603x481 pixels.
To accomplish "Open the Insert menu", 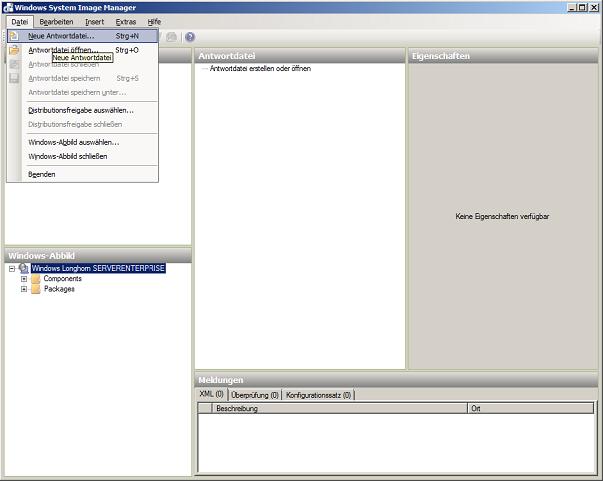I will click(x=94, y=22).
